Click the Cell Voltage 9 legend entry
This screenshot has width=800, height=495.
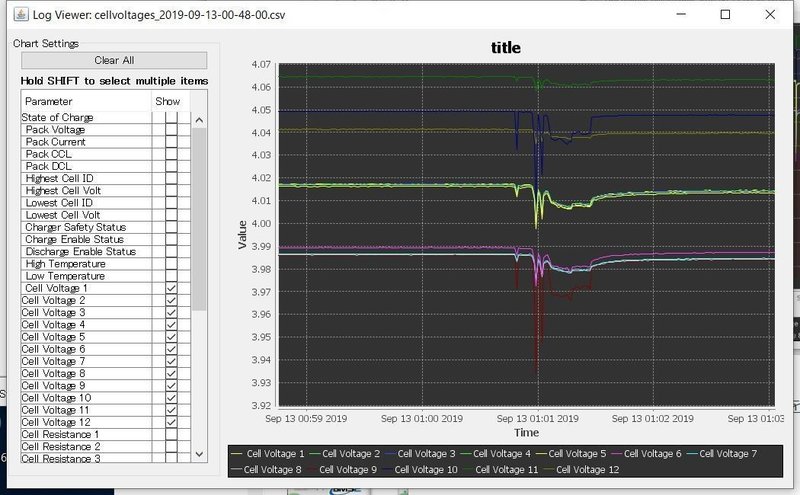coord(341,469)
